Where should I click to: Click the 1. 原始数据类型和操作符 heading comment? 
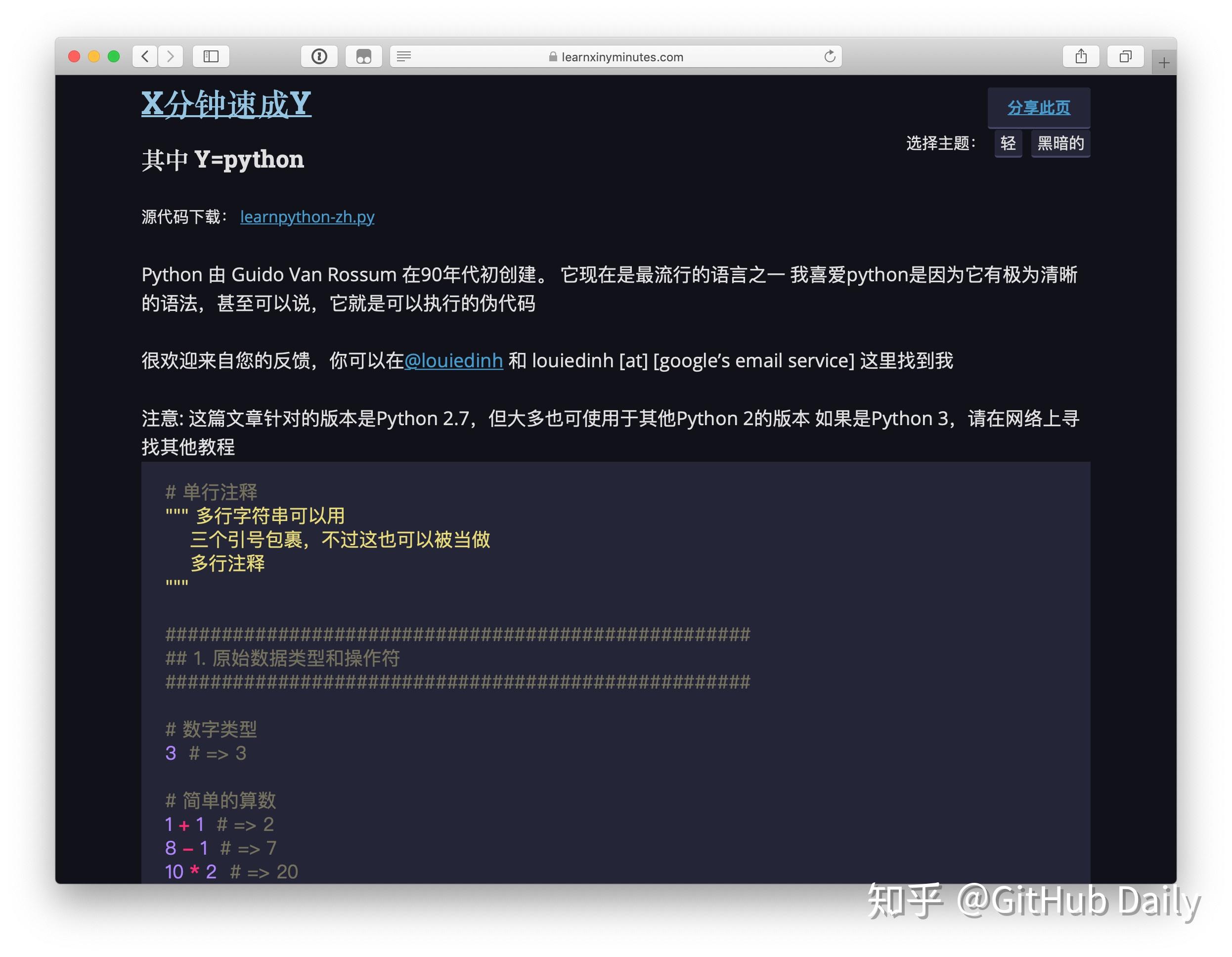click(x=283, y=658)
